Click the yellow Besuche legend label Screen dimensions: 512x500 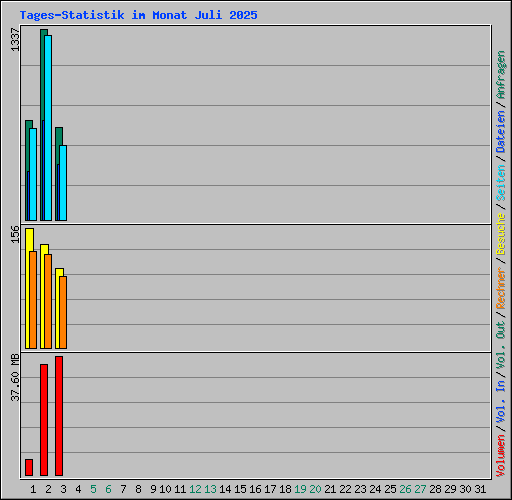501,234
